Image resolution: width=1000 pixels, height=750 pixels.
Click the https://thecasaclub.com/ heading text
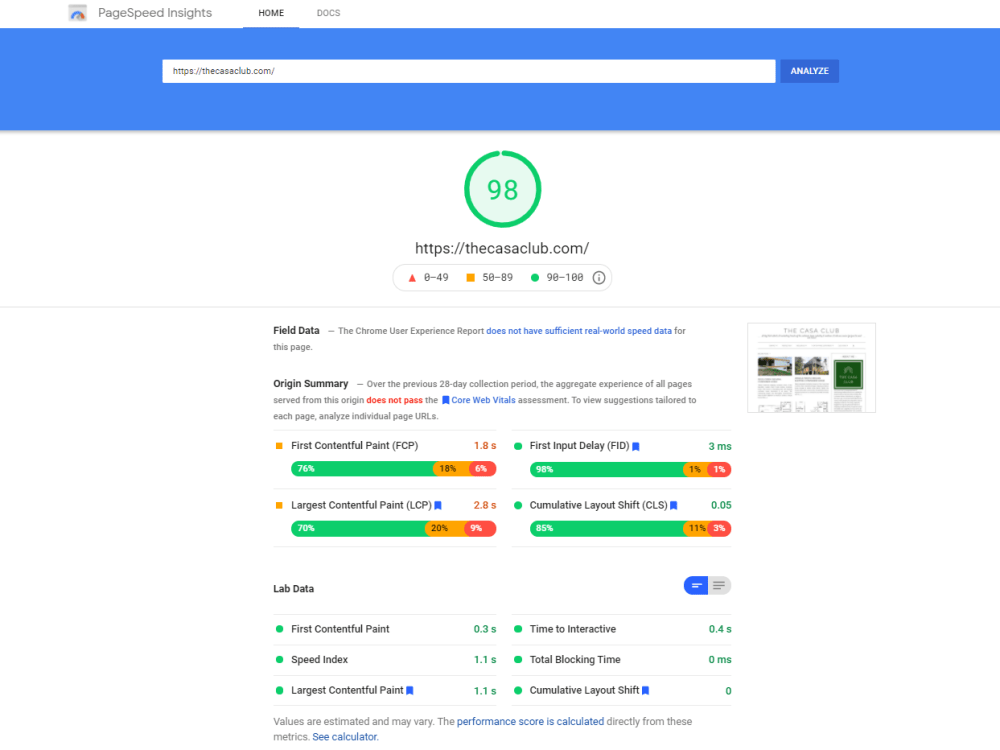coord(502,249)
